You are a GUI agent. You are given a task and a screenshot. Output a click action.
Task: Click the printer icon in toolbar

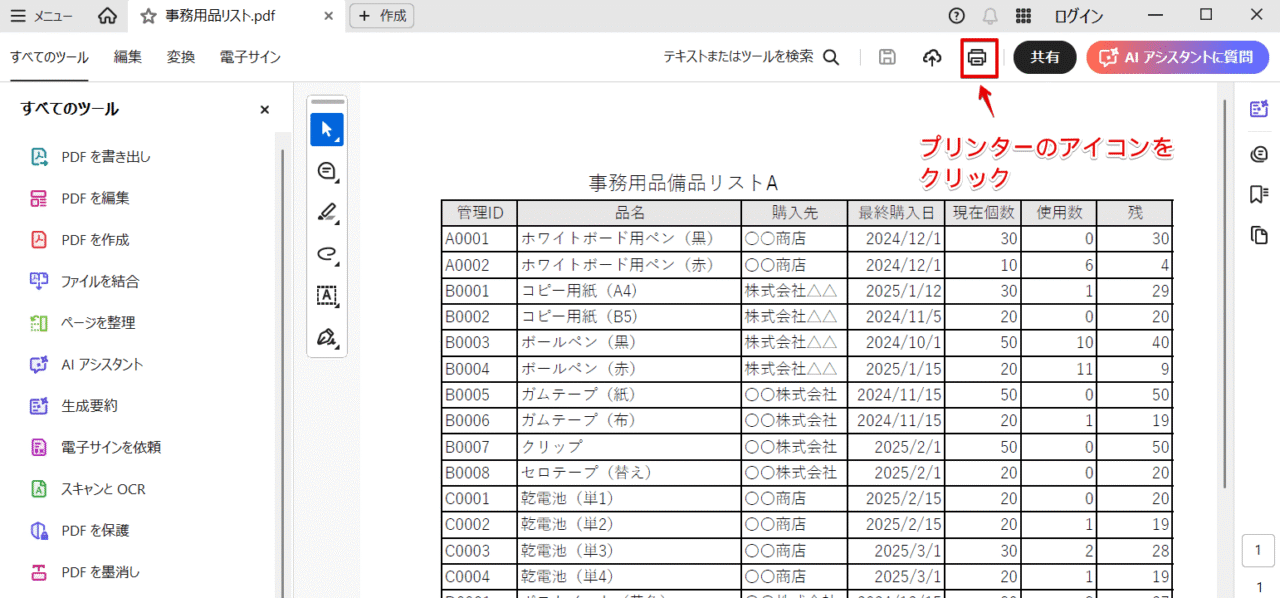point(977,58)
